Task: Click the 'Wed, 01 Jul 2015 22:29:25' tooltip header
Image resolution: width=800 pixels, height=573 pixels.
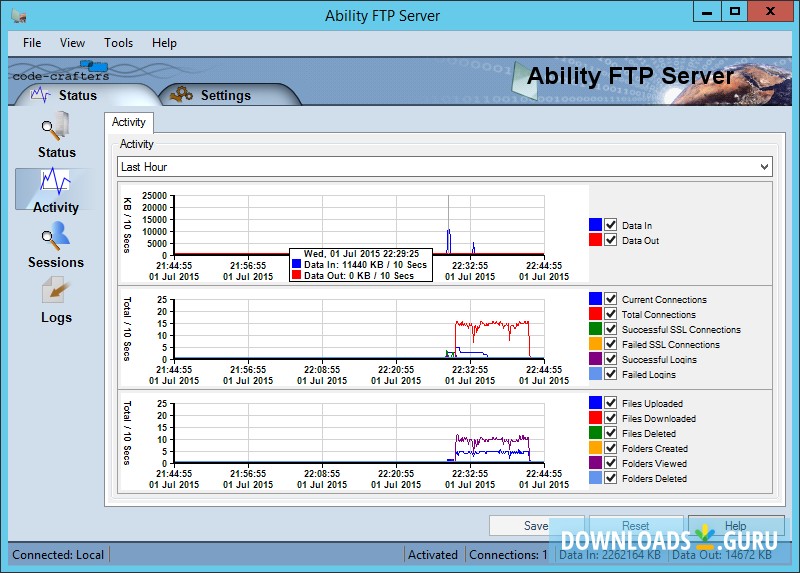Action: [x=361, y=254]
